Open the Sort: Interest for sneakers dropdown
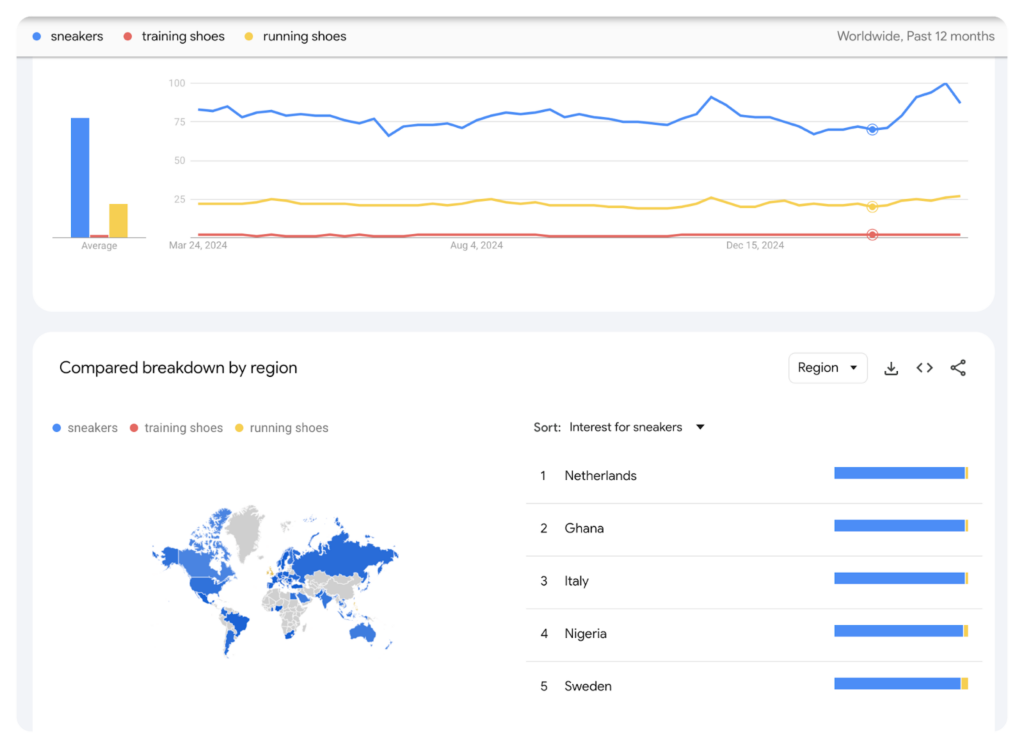1024x748 pixels. (x=628, y=427)
